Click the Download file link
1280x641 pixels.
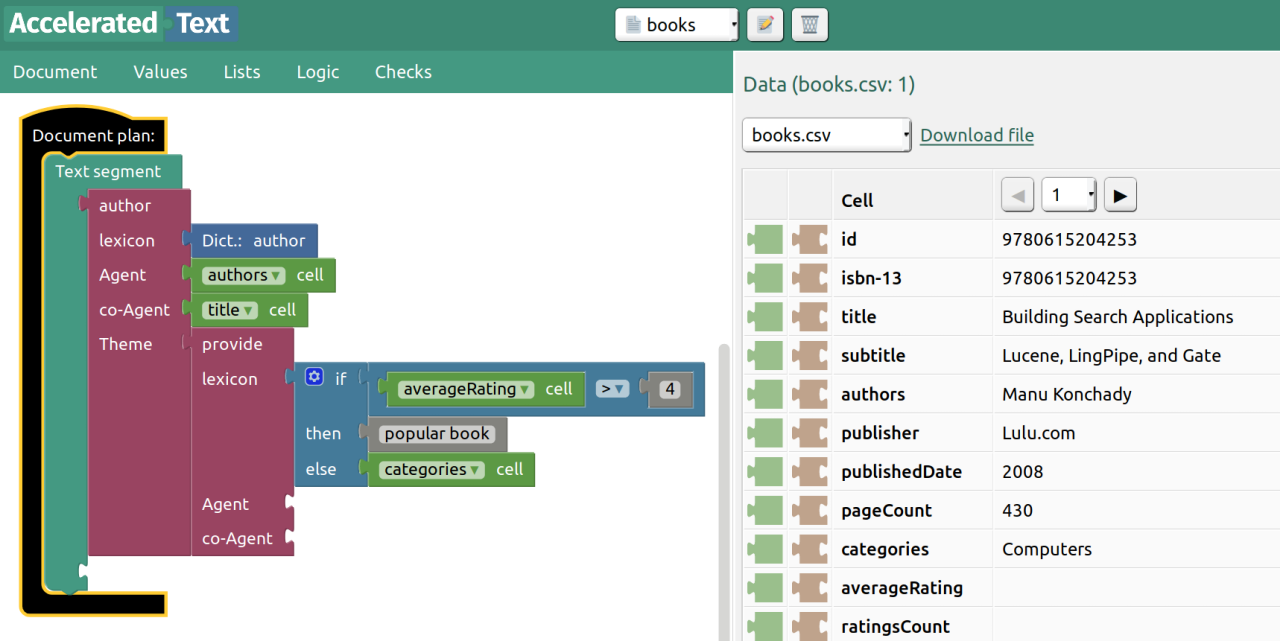[976, 135]
